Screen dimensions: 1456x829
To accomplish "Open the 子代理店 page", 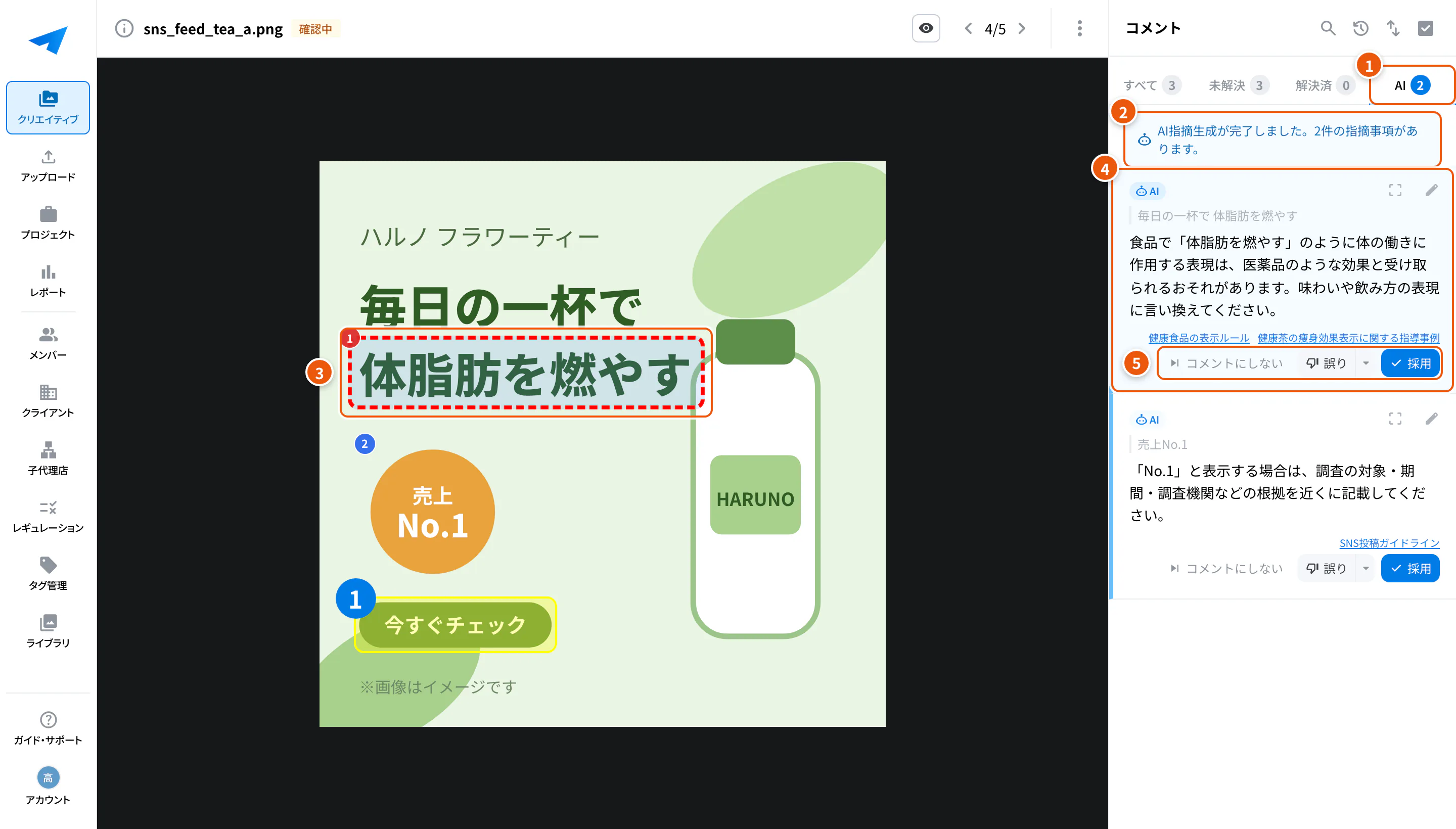I will pos(48,459).
